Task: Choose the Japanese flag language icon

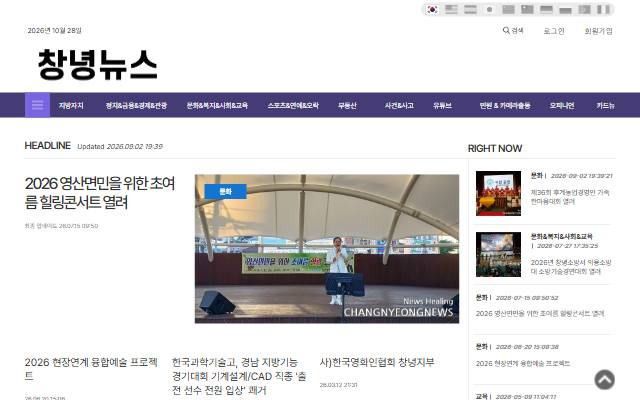Action: [x=489, y=9]
